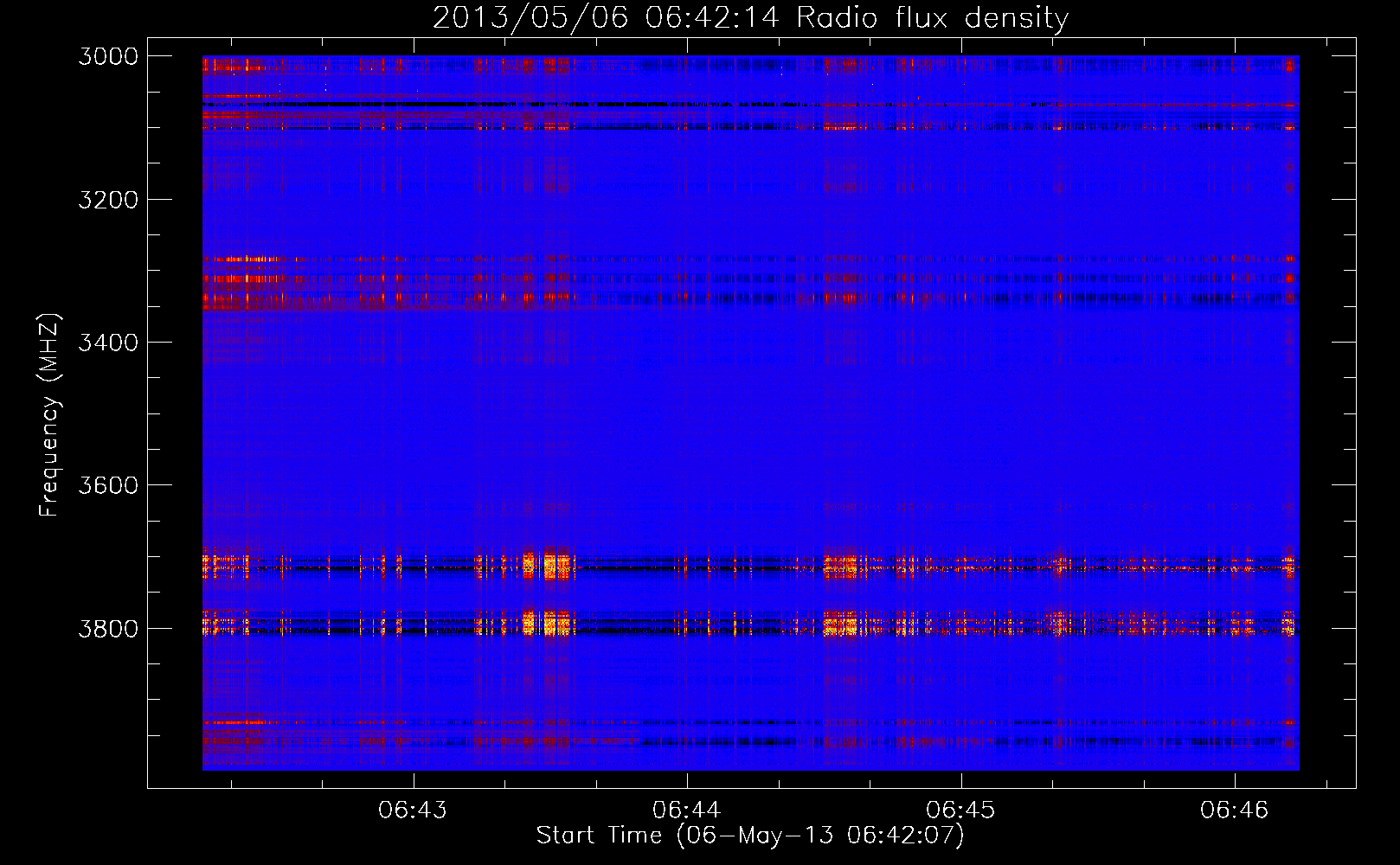Click the '3600' frequency axis label
This screenshot has width=1400, height=865.
[108, 485]
